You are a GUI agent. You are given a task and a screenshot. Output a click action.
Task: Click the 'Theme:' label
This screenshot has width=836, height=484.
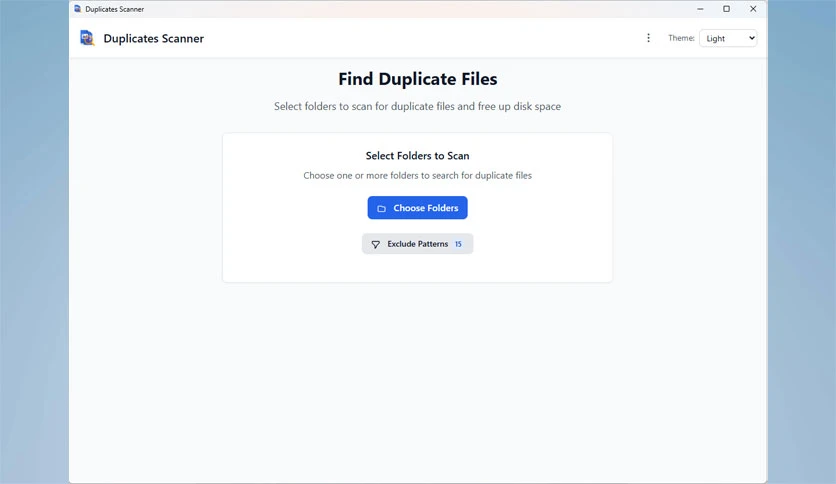point(681,38)
